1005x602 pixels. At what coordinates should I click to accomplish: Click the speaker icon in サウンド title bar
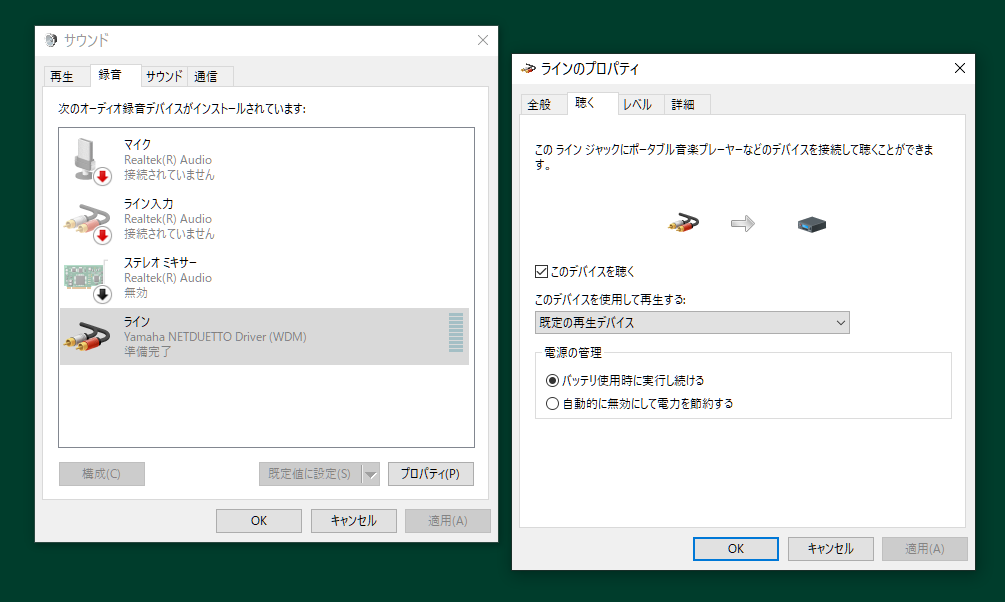tap(51, 40)
